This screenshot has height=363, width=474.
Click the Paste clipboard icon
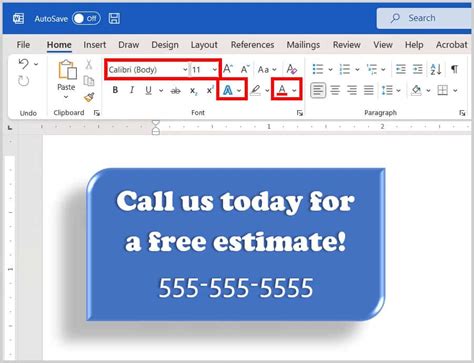[68, 69]
